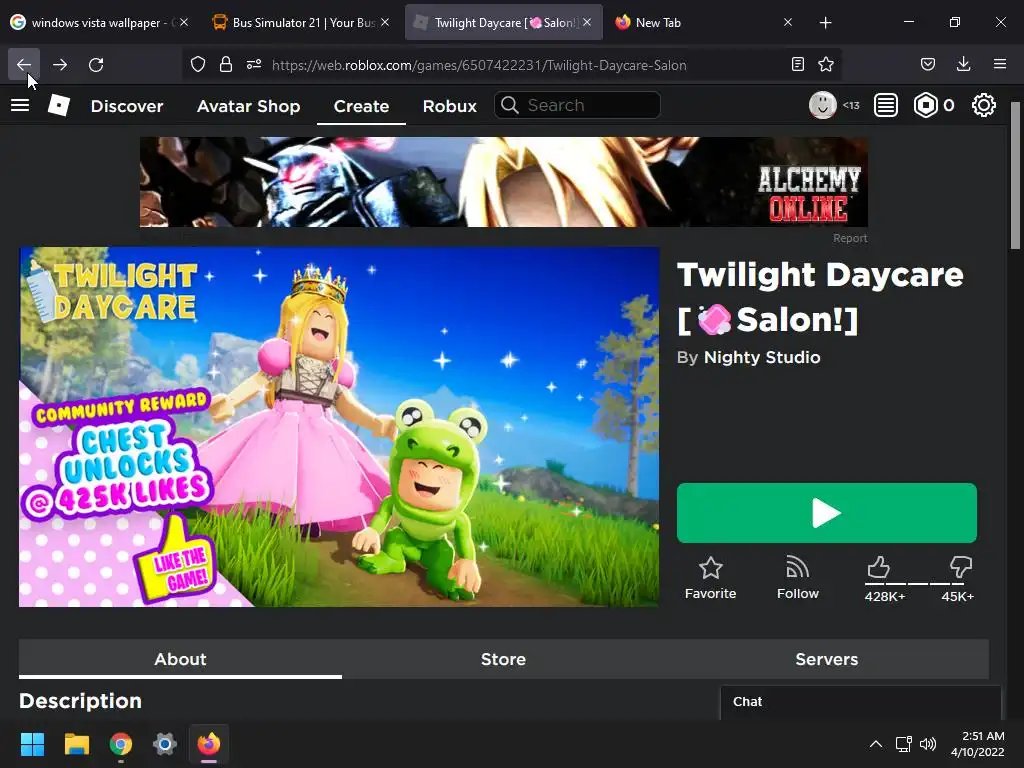
Task: Open the Robux balance icon
Action: click(925, 105)
